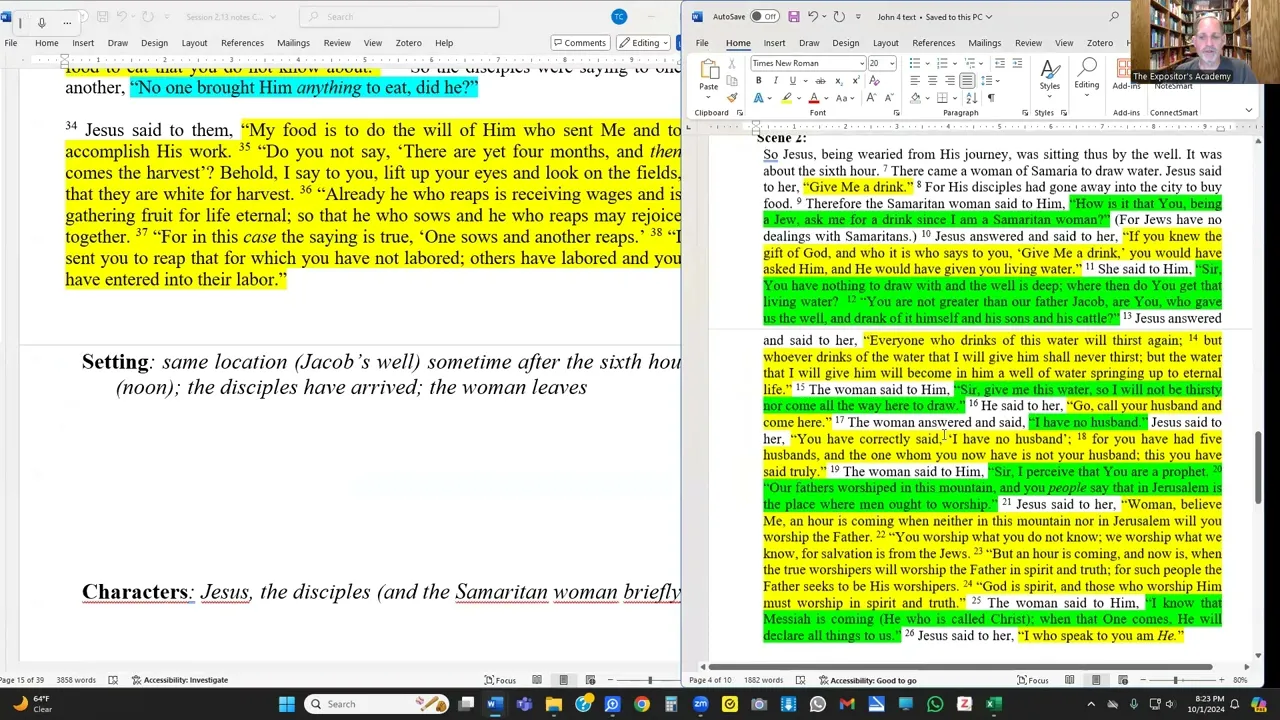Switch to Layout tab in right window
The height and width of the screenshot is (720, 1280).
coord(885,43)
